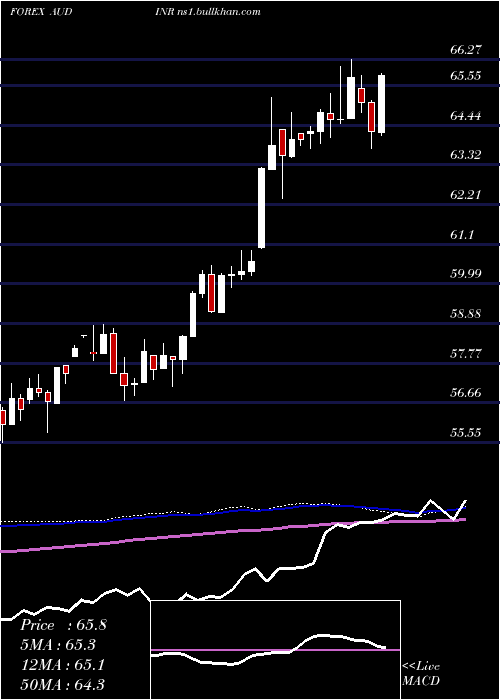
Task: Click the '12MA : 65.1' readout
Action: [x=62, y=665]
